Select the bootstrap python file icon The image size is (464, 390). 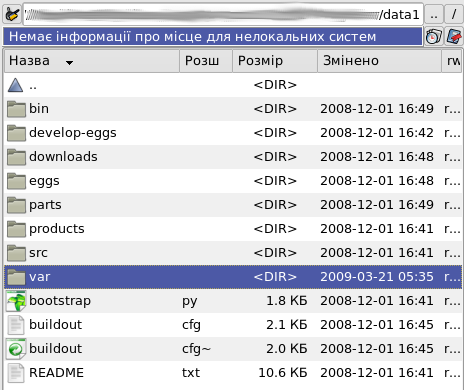pyautogui.click(x=16, y=301)
